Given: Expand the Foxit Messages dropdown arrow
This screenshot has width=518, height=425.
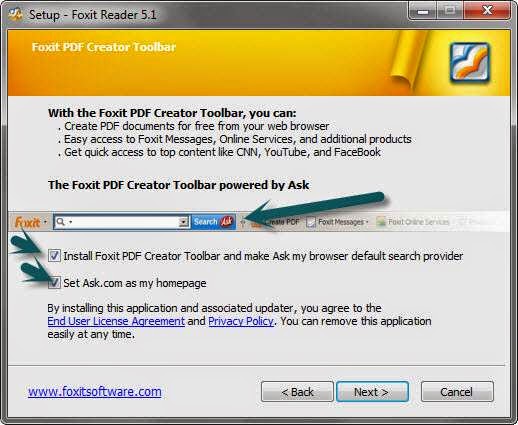Looking at the screenshot, I should [367, 222].
